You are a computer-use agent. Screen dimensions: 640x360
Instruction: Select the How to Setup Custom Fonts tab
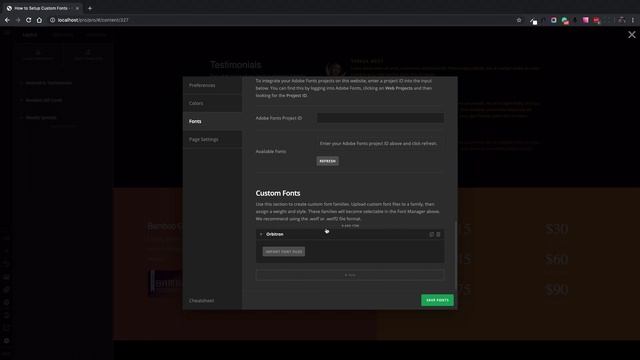42,8
